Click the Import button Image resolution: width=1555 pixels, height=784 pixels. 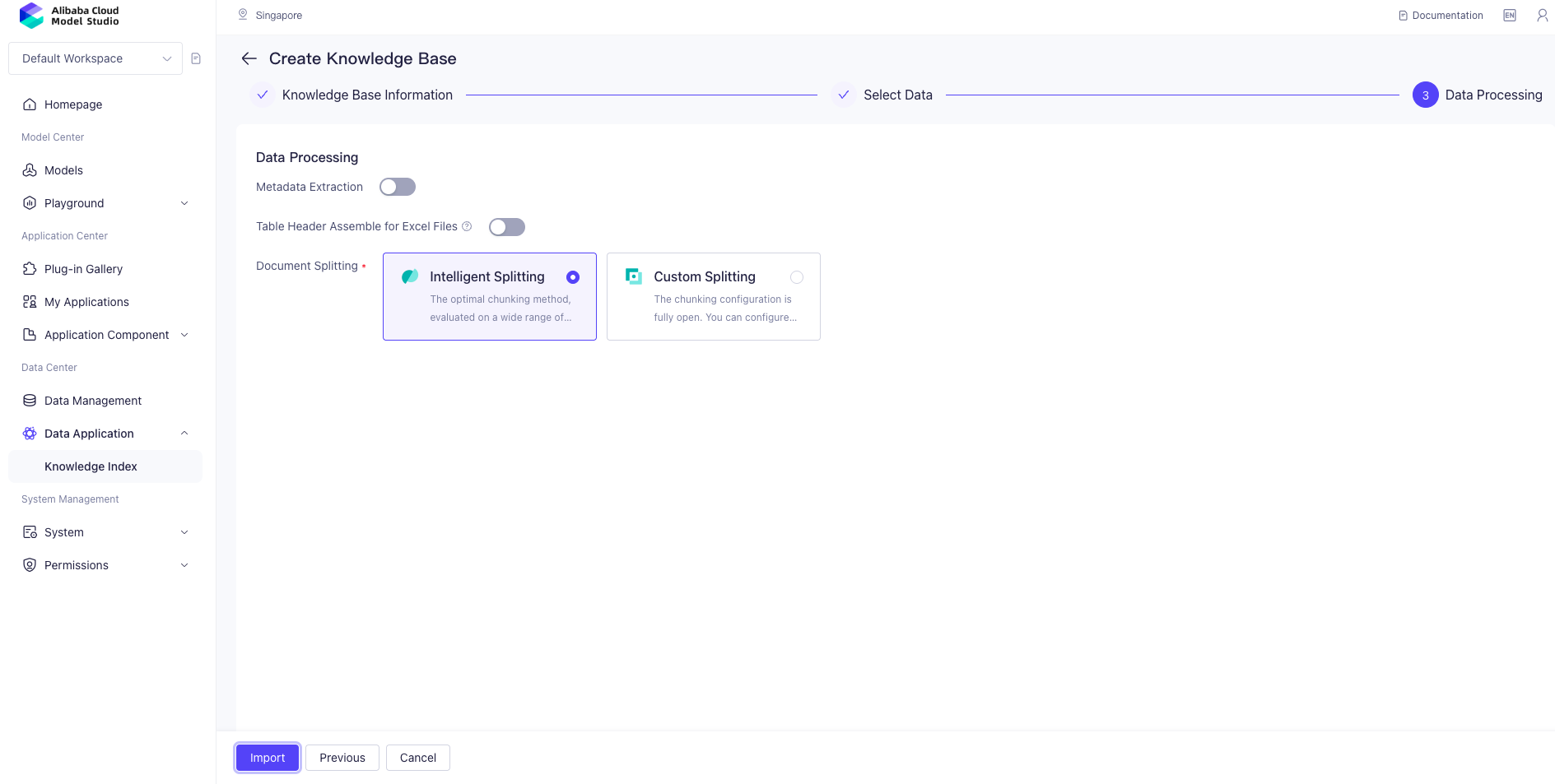268,758
